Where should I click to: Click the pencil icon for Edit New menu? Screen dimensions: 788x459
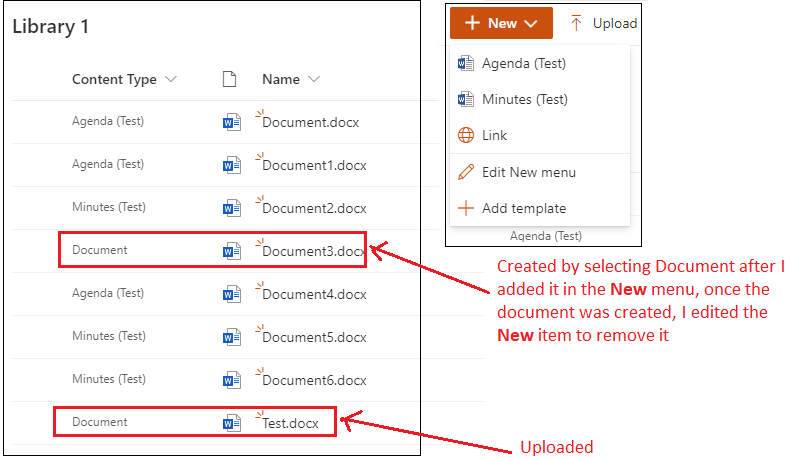point(466,172)
